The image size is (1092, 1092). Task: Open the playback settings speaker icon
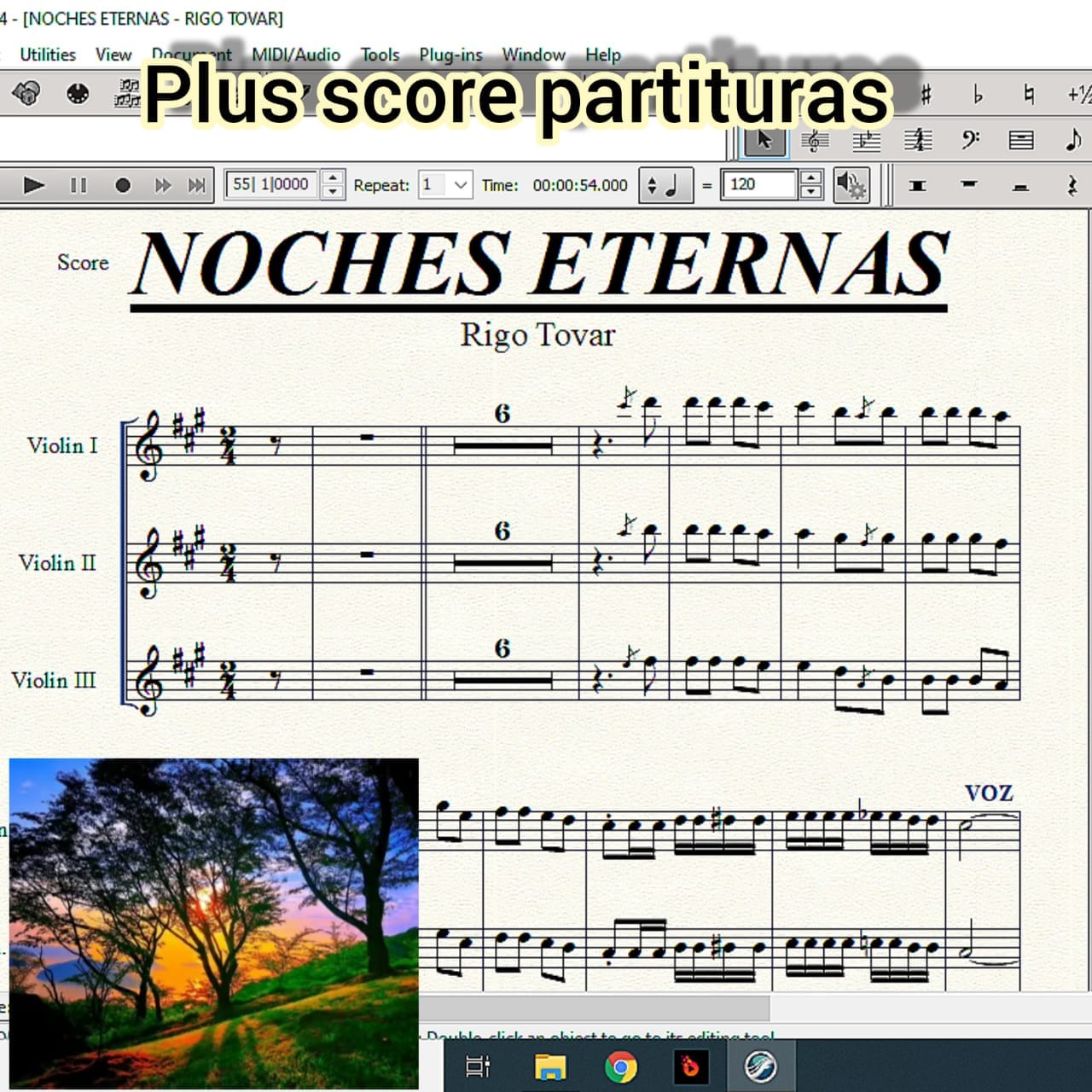pyautogui.click(x=851, y=184)
